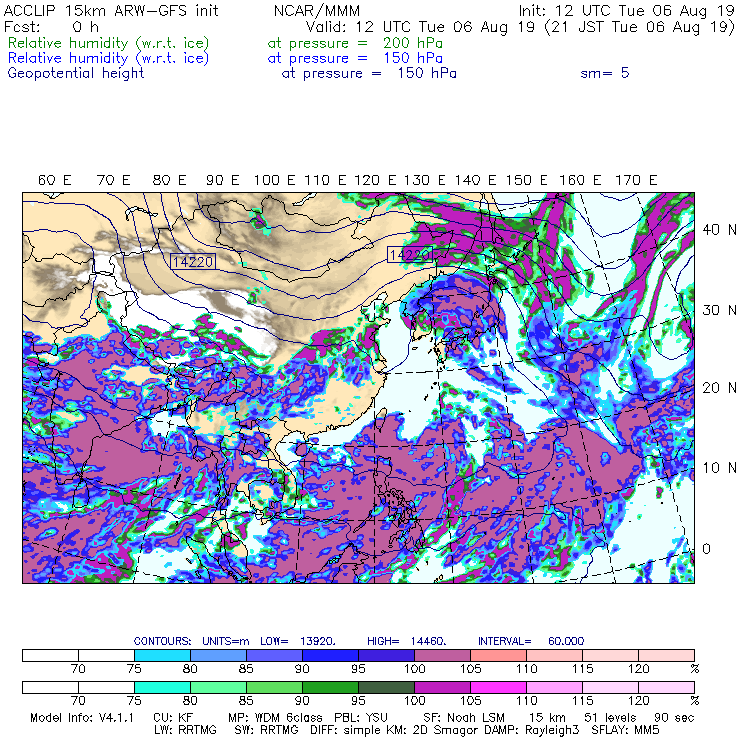Click the "85" tick label under the green colorbar
This screenshot has width=740, height=740.
[246, 701]
